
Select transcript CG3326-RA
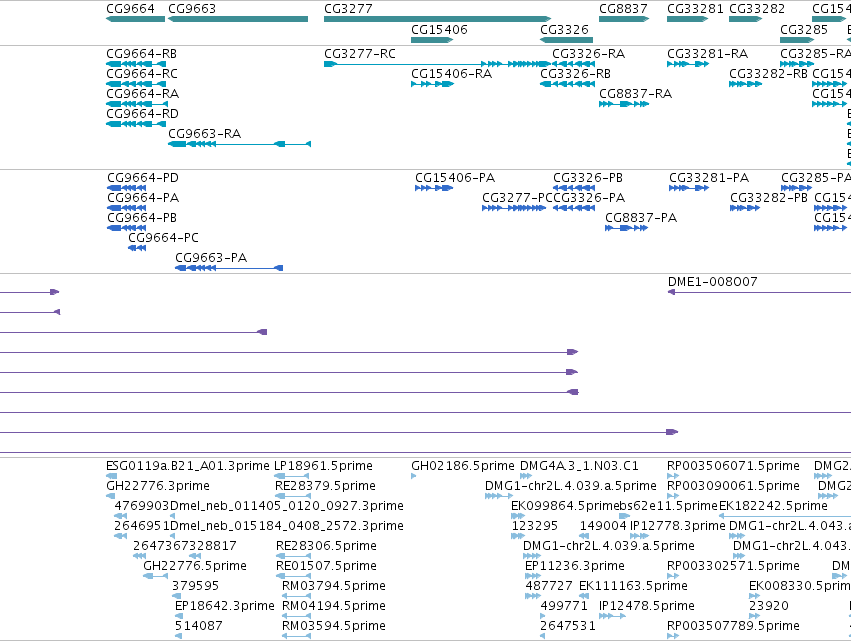tap(574, 64)
